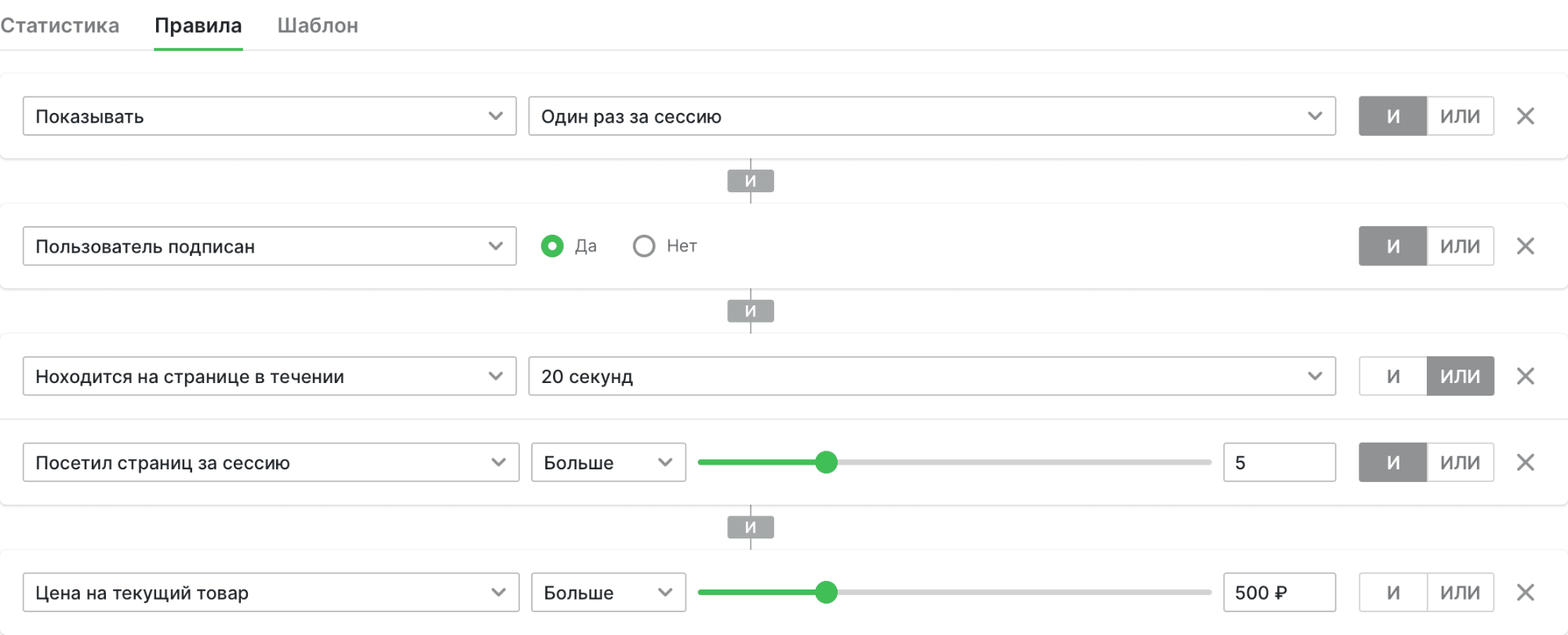1568x635 pixels.
Task: Open the '20 секунд' duration dropdown
Action: (x=931, y=377)
